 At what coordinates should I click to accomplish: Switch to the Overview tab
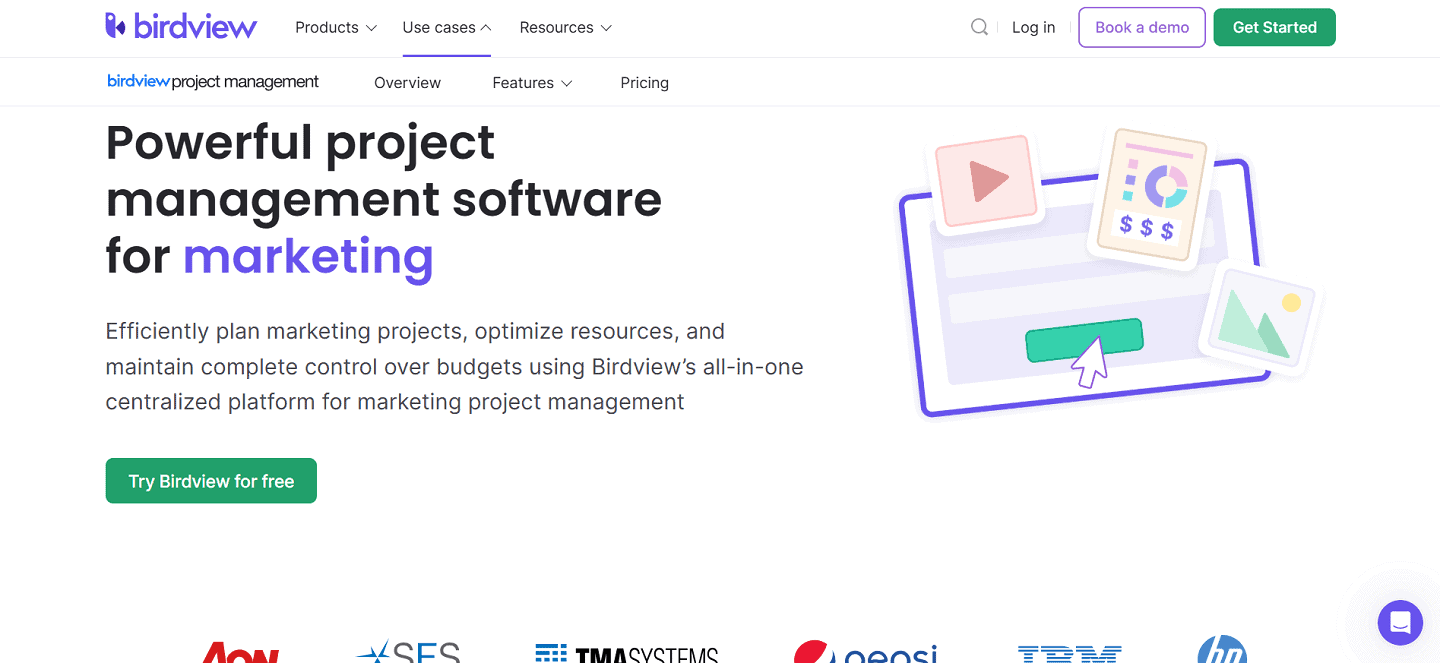(407, 82)
